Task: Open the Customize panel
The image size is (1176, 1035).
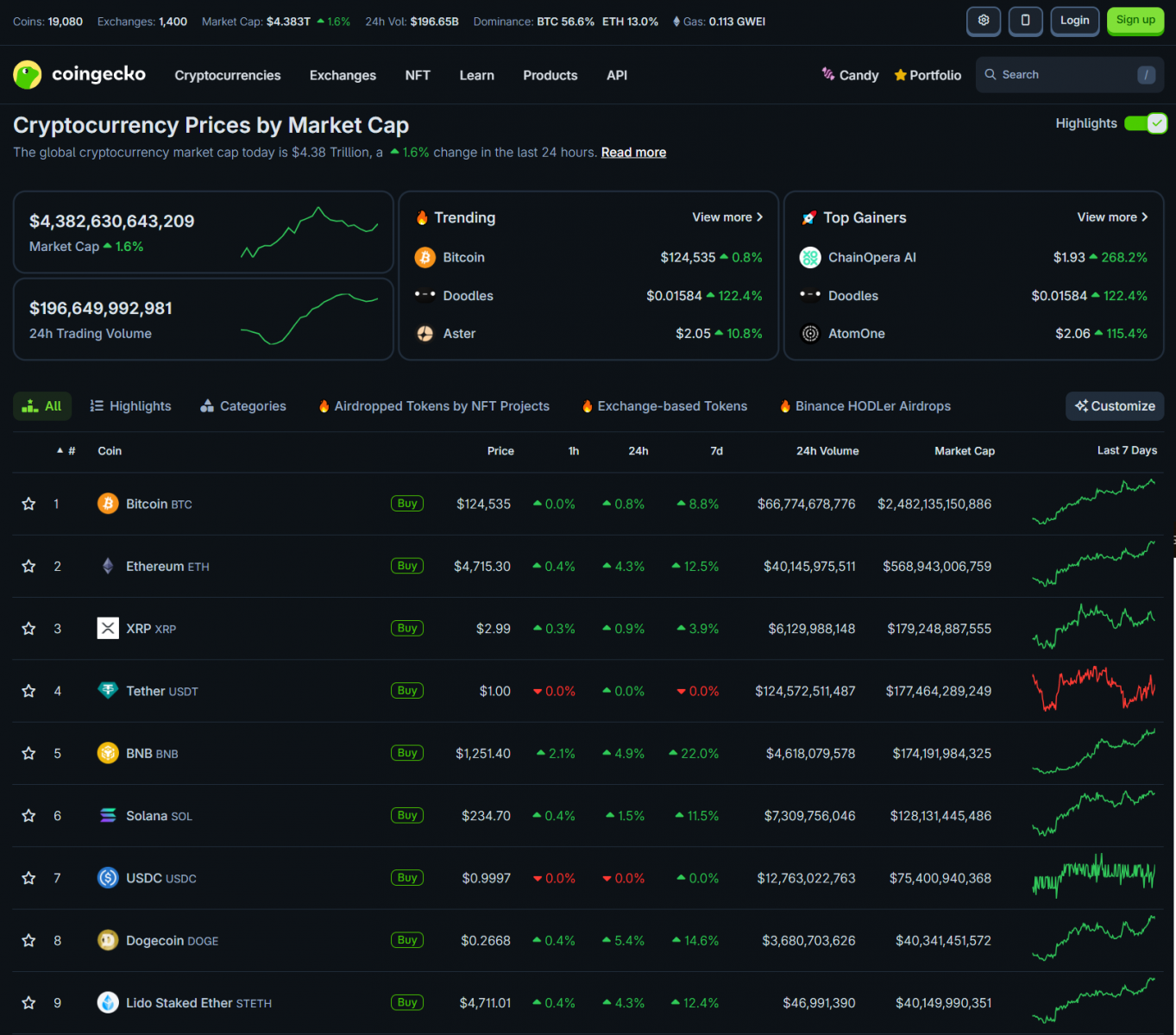Action: tap(1114, 405)
